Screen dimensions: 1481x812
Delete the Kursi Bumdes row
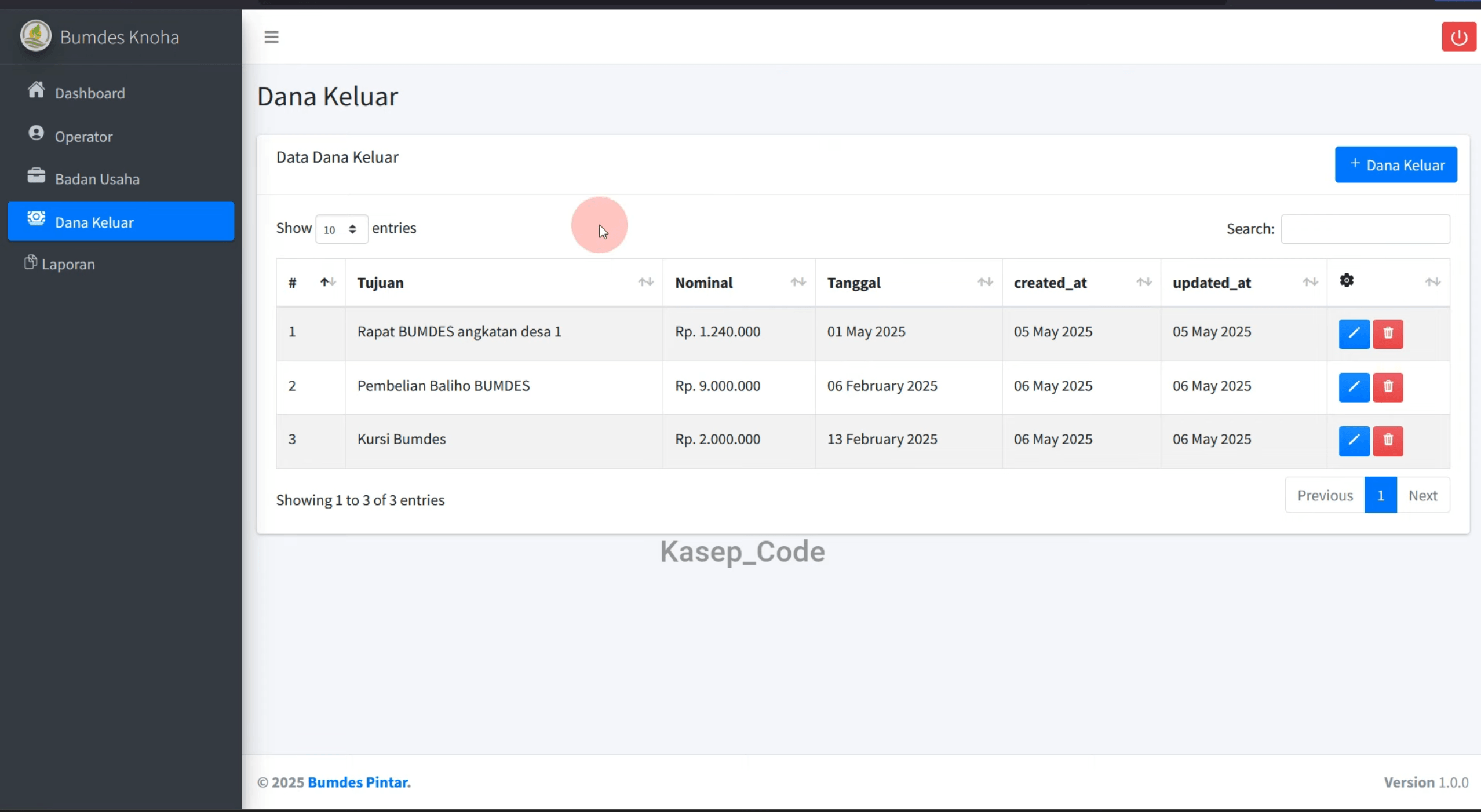pos(1388,441)
